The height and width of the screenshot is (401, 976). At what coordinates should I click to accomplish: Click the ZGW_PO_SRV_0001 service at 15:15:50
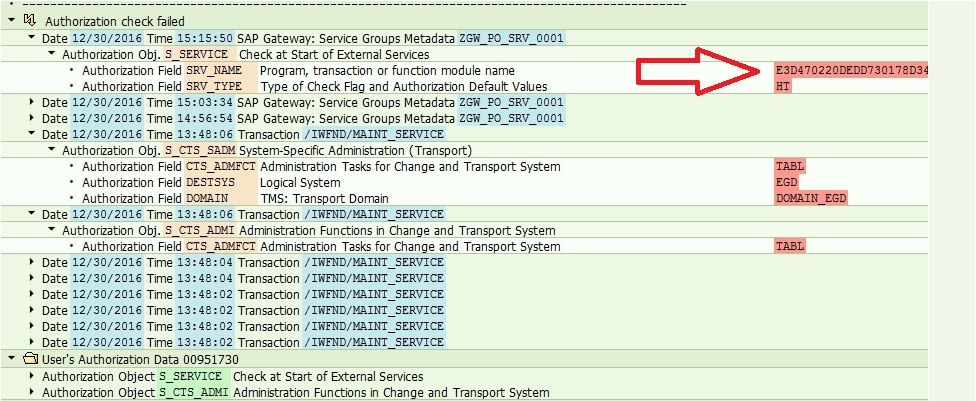(511, 38)
